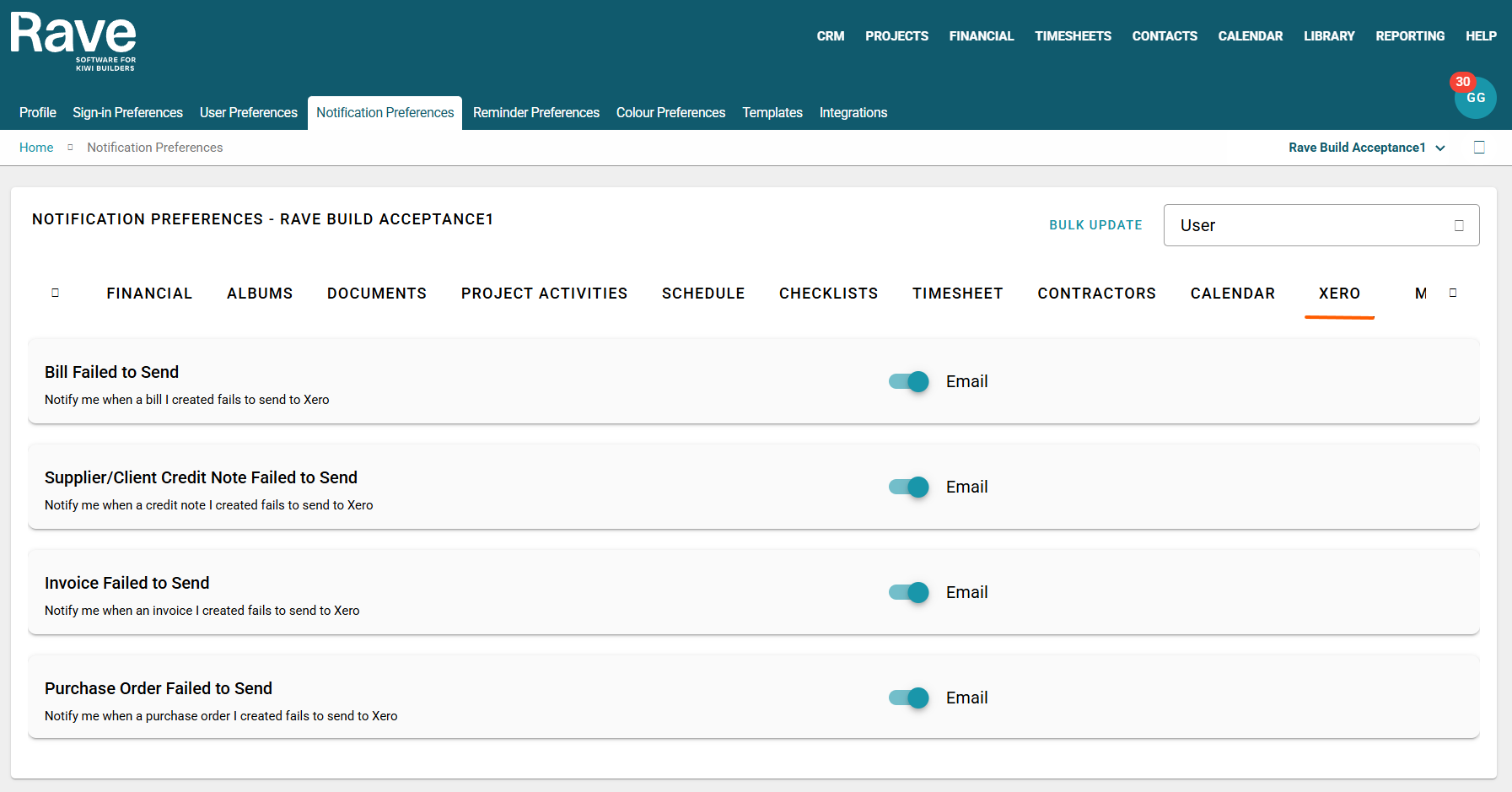Select the Financial category tab
Screen dimensions: 1512x792
coord(149,294)
